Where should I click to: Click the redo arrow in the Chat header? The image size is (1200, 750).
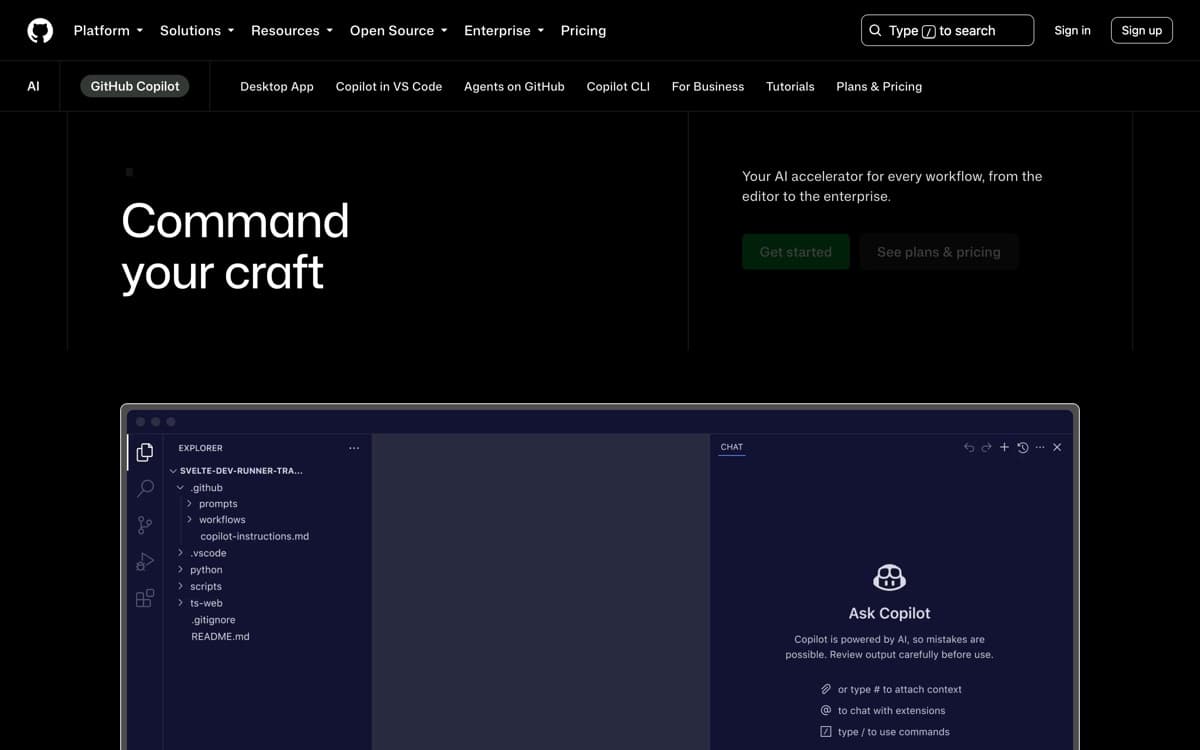(x=986, y=447)
